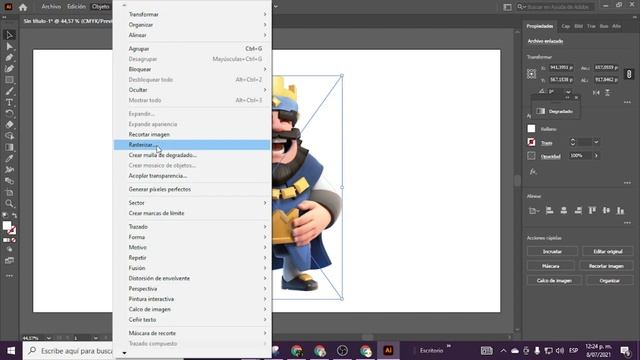The height and width of the screenshot is (360, 640).
Task: Click the Organizar quick action button
Action: 609,281
